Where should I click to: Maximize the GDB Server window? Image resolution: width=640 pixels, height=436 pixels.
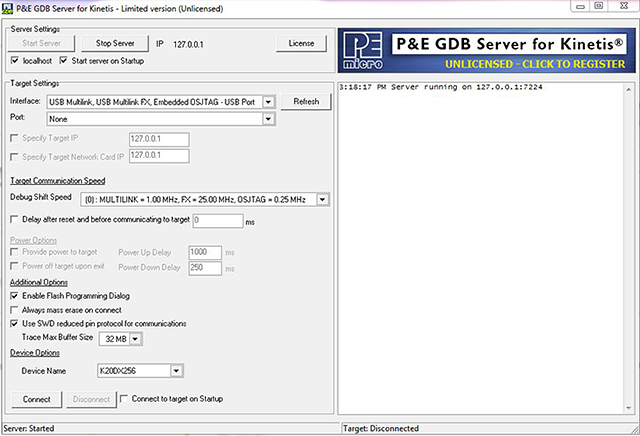pyautogui.click(x=599, y=6)
